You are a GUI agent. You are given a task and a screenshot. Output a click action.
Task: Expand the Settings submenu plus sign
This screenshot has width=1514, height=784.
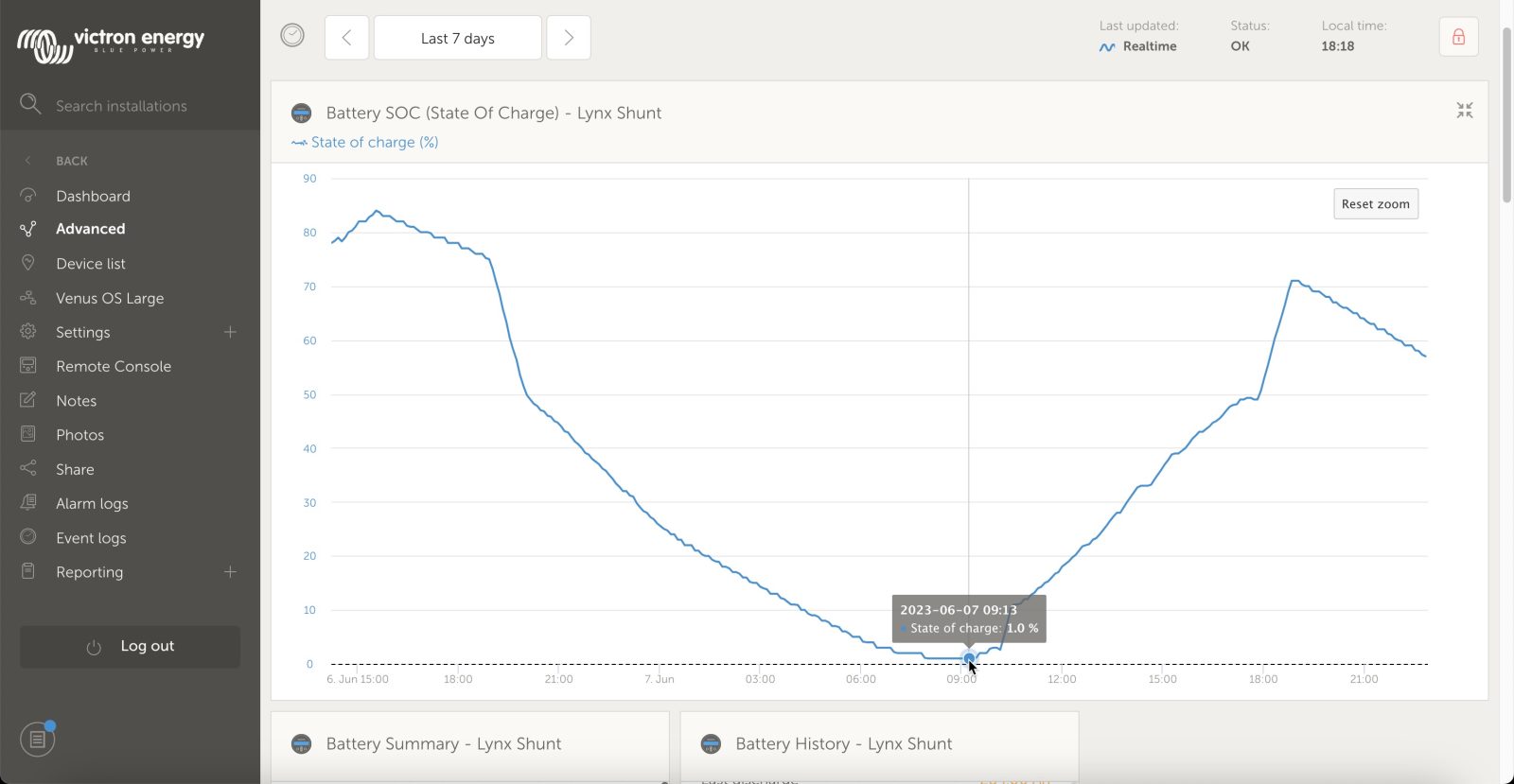click(230, 332)
